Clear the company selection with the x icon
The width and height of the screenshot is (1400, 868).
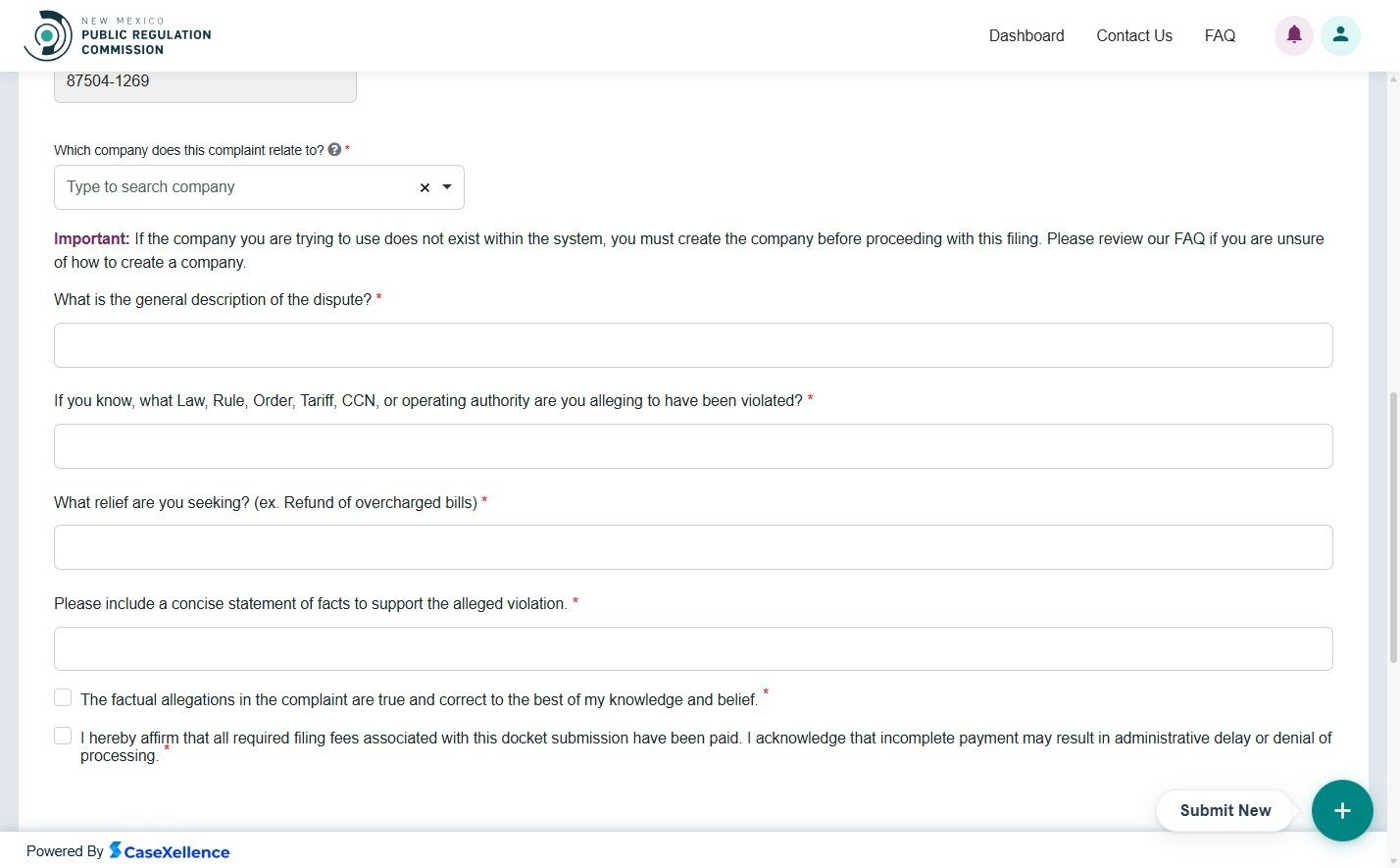tap(424, 187)
